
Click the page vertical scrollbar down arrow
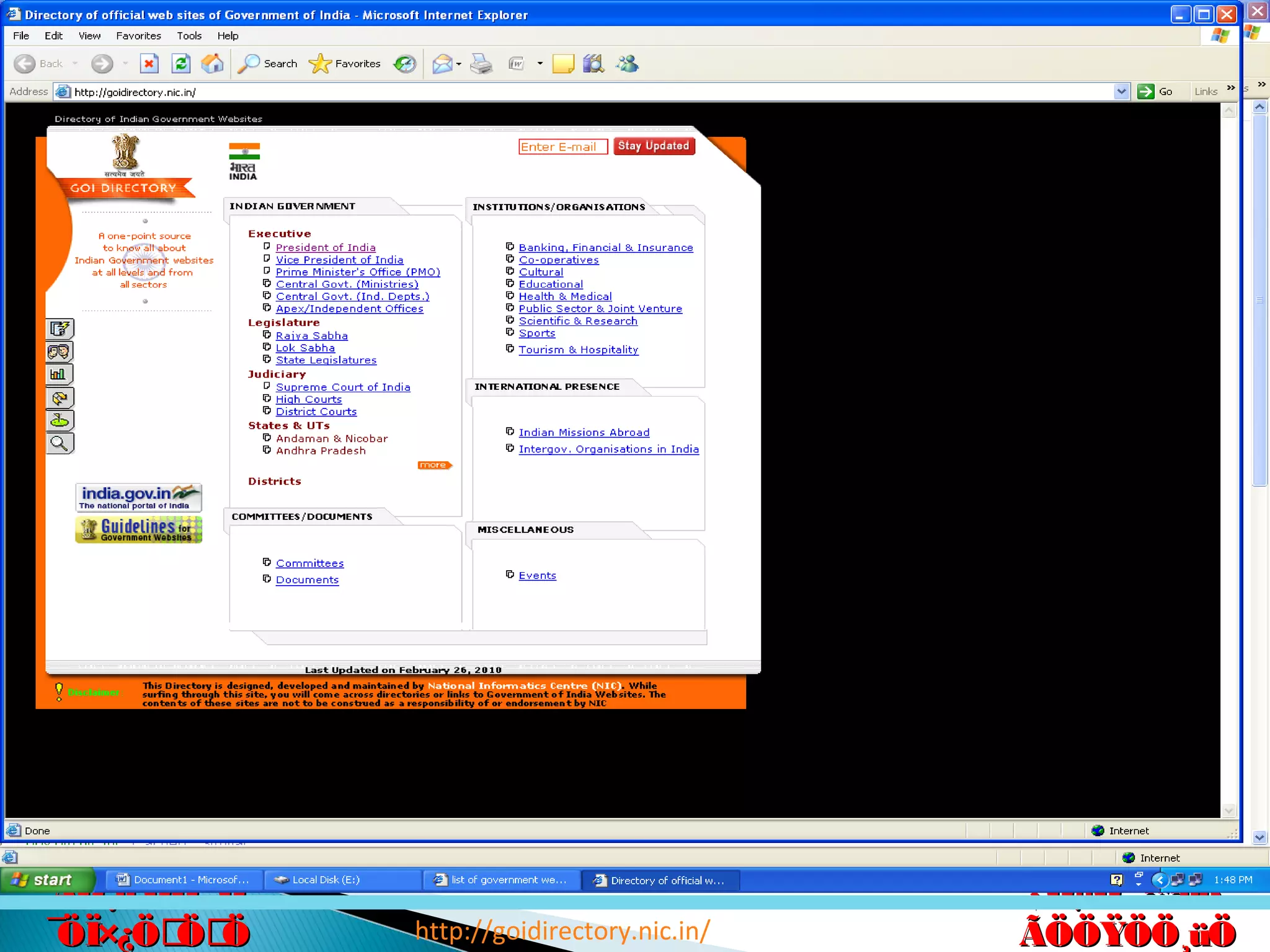coord(1228,811)
